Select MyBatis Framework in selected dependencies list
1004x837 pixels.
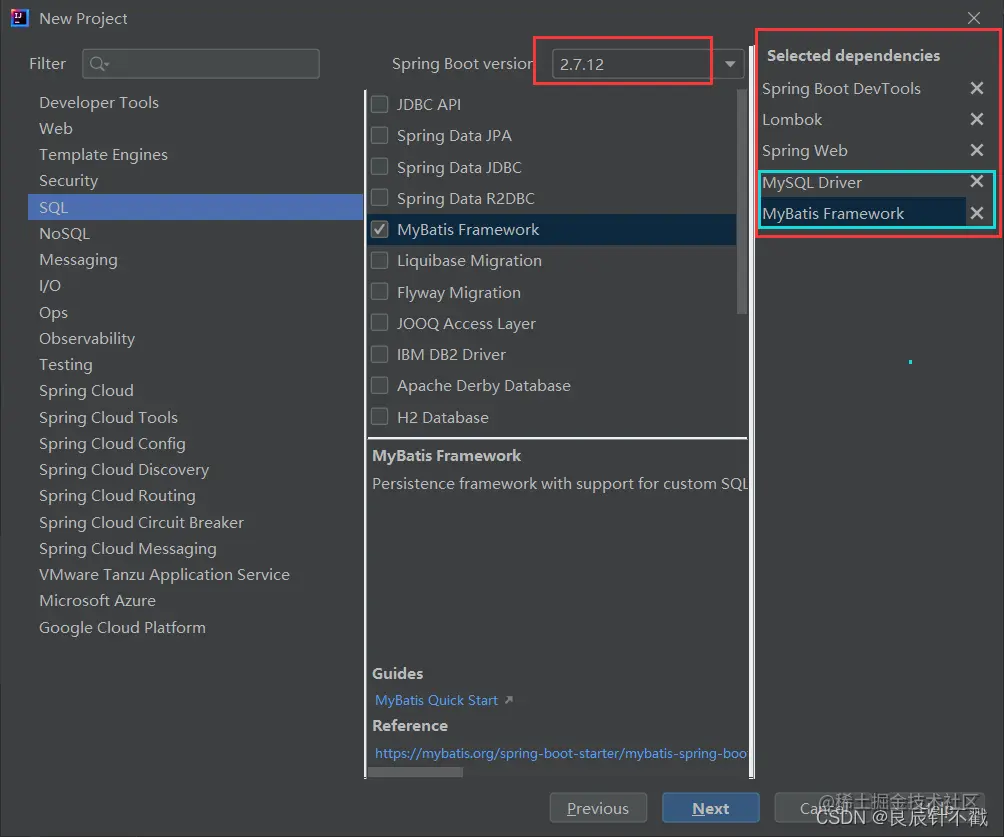coord(863,213)
